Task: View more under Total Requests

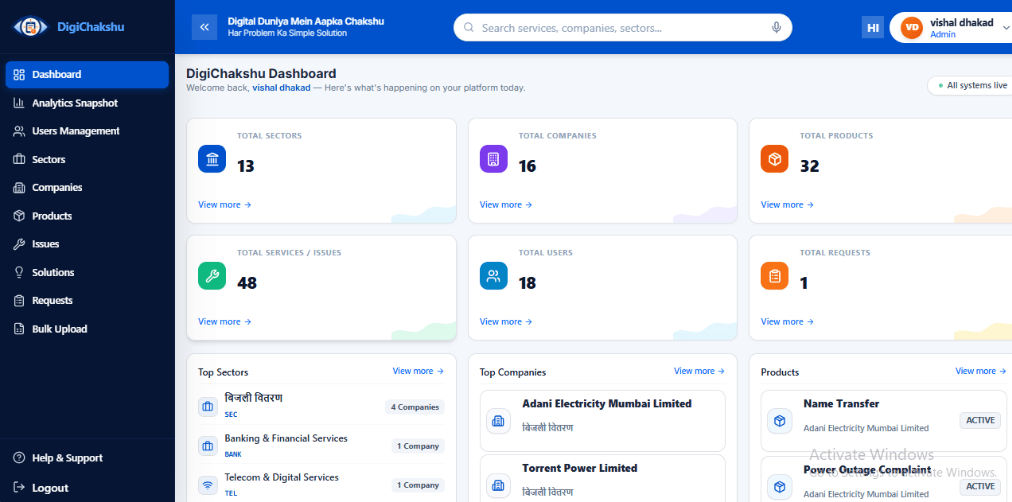Action: [787, 321]
